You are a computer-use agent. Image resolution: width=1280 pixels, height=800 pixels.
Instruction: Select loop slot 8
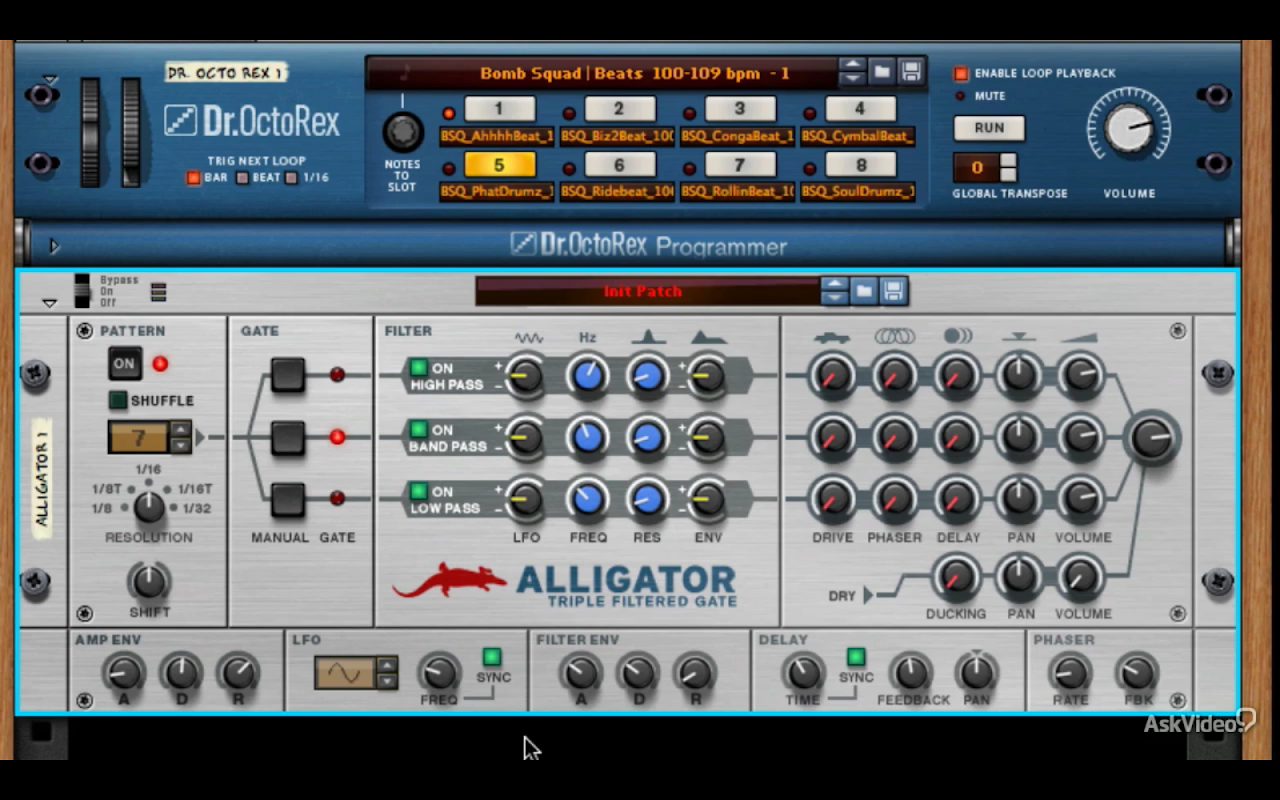(861, 165)
